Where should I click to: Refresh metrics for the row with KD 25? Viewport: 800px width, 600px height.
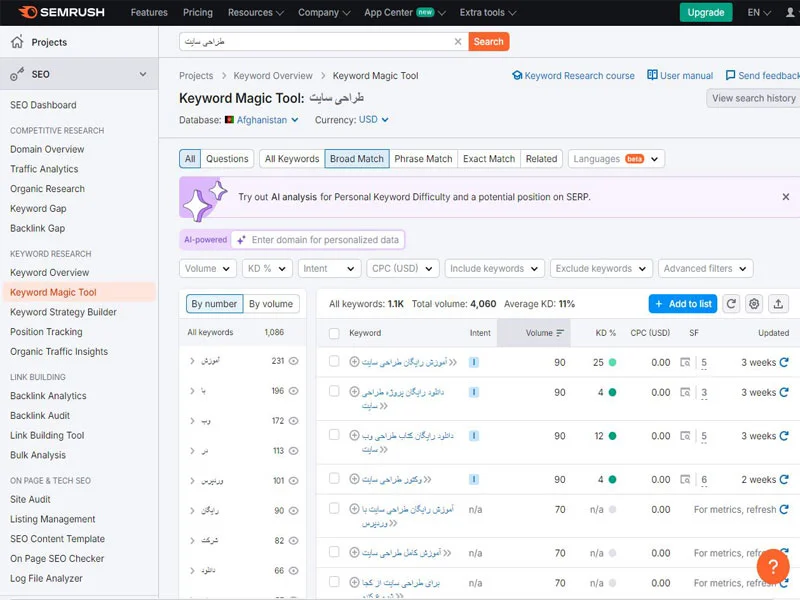pyautogui.click(x=784, y=362)
